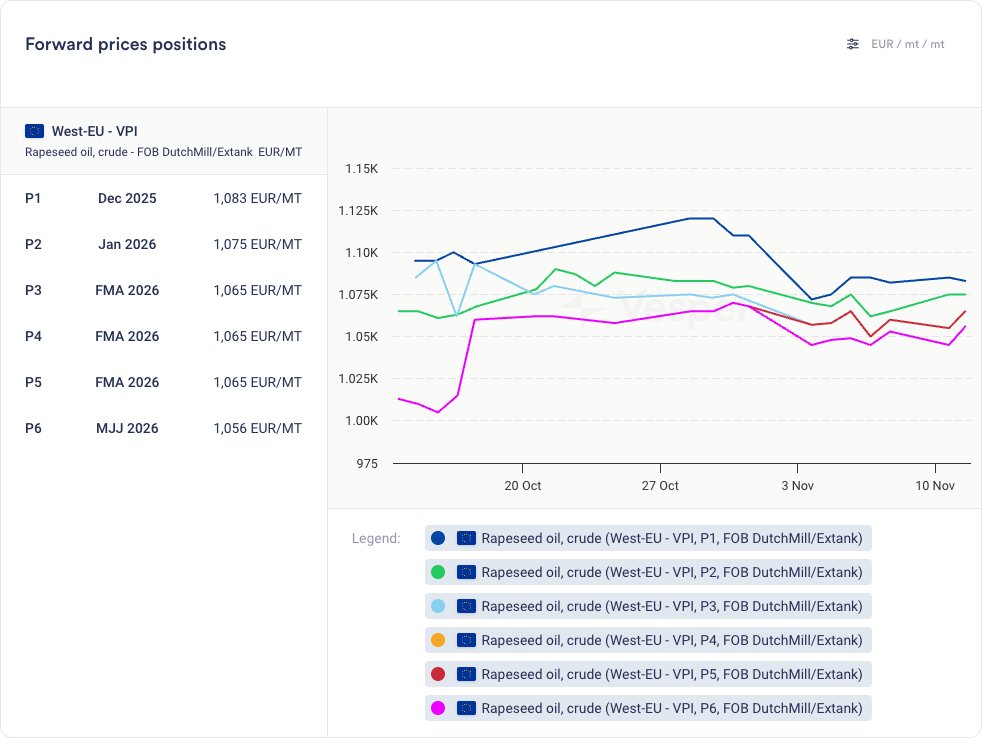The image size is (982, 738).
Task: Click the EU flag in P5 legend entry
Action: 465,674
